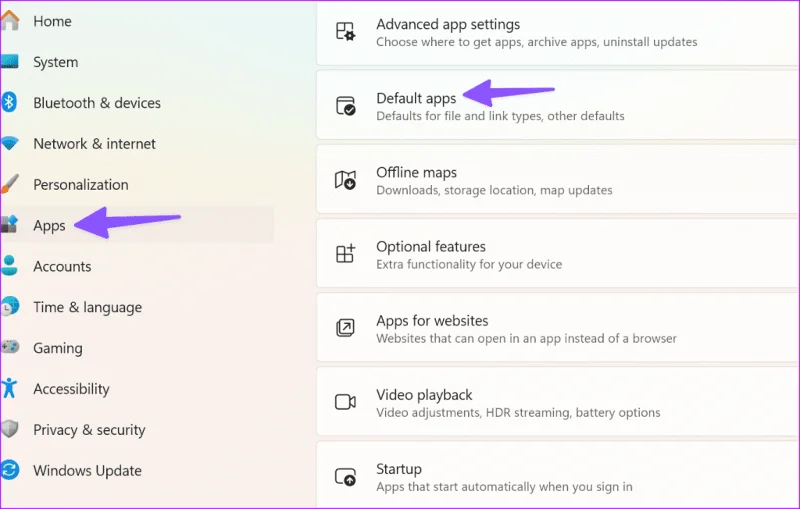Open Optional features page
Screen dimensions: 800x509
[x=558, y=253]
